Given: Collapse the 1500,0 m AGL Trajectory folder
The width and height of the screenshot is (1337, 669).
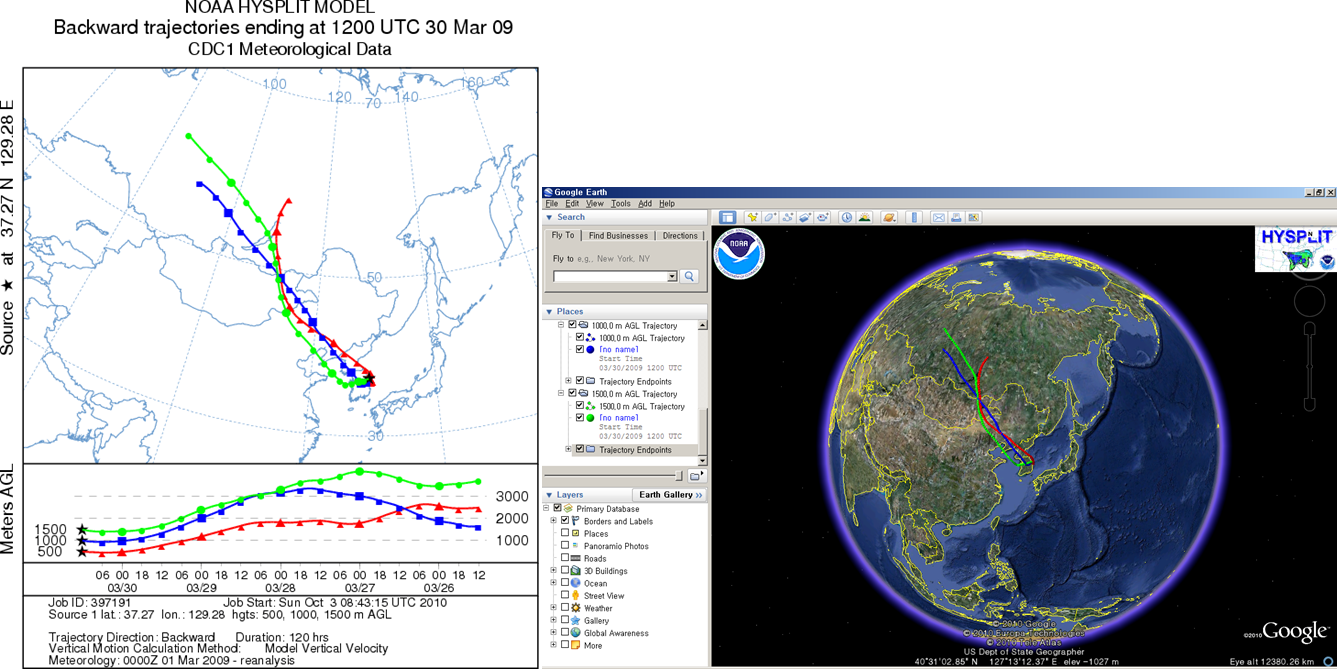Looking at the screenshot, I should [561, 393].
